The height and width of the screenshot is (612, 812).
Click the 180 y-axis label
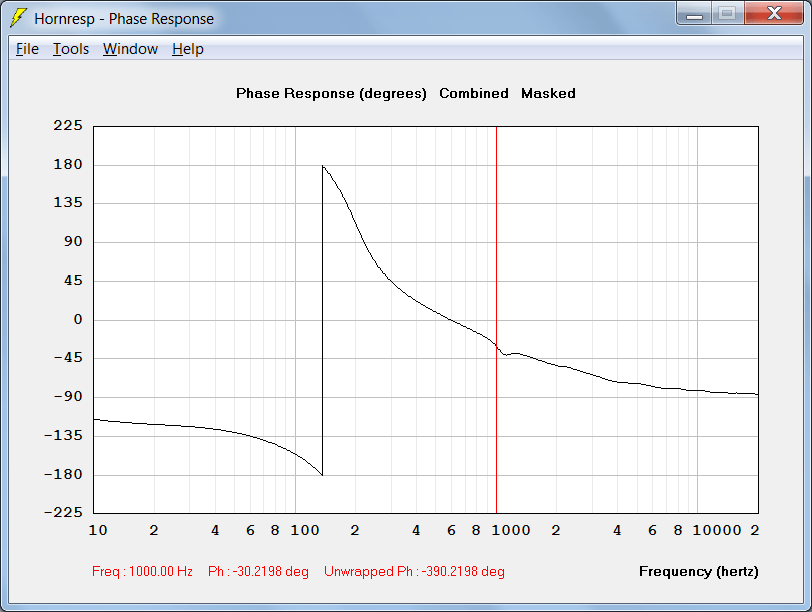(68, 165)
